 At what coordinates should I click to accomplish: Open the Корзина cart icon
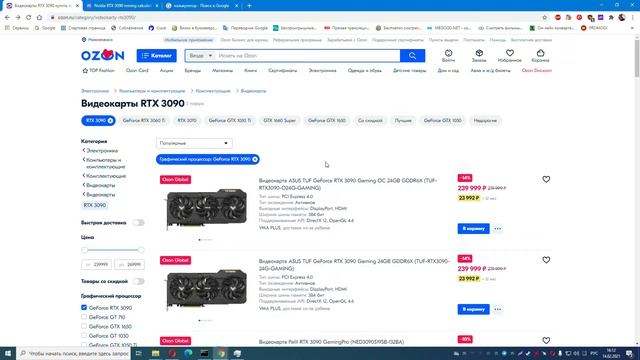(x=540, y=56)
